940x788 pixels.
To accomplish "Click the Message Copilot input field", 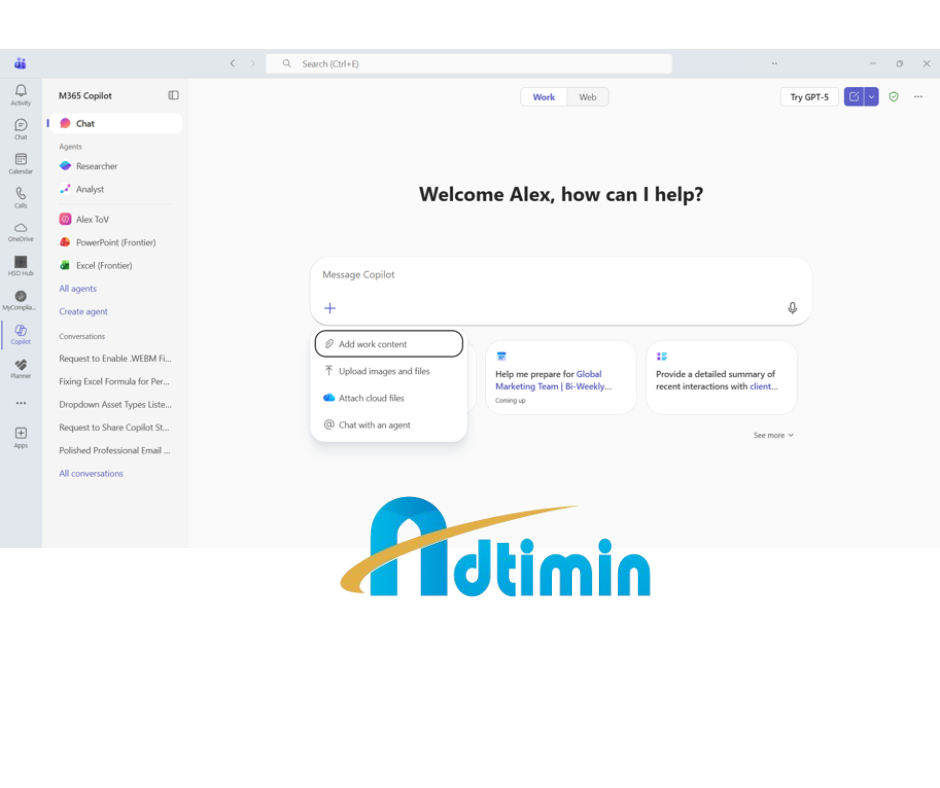I will [x=560, y=275].
